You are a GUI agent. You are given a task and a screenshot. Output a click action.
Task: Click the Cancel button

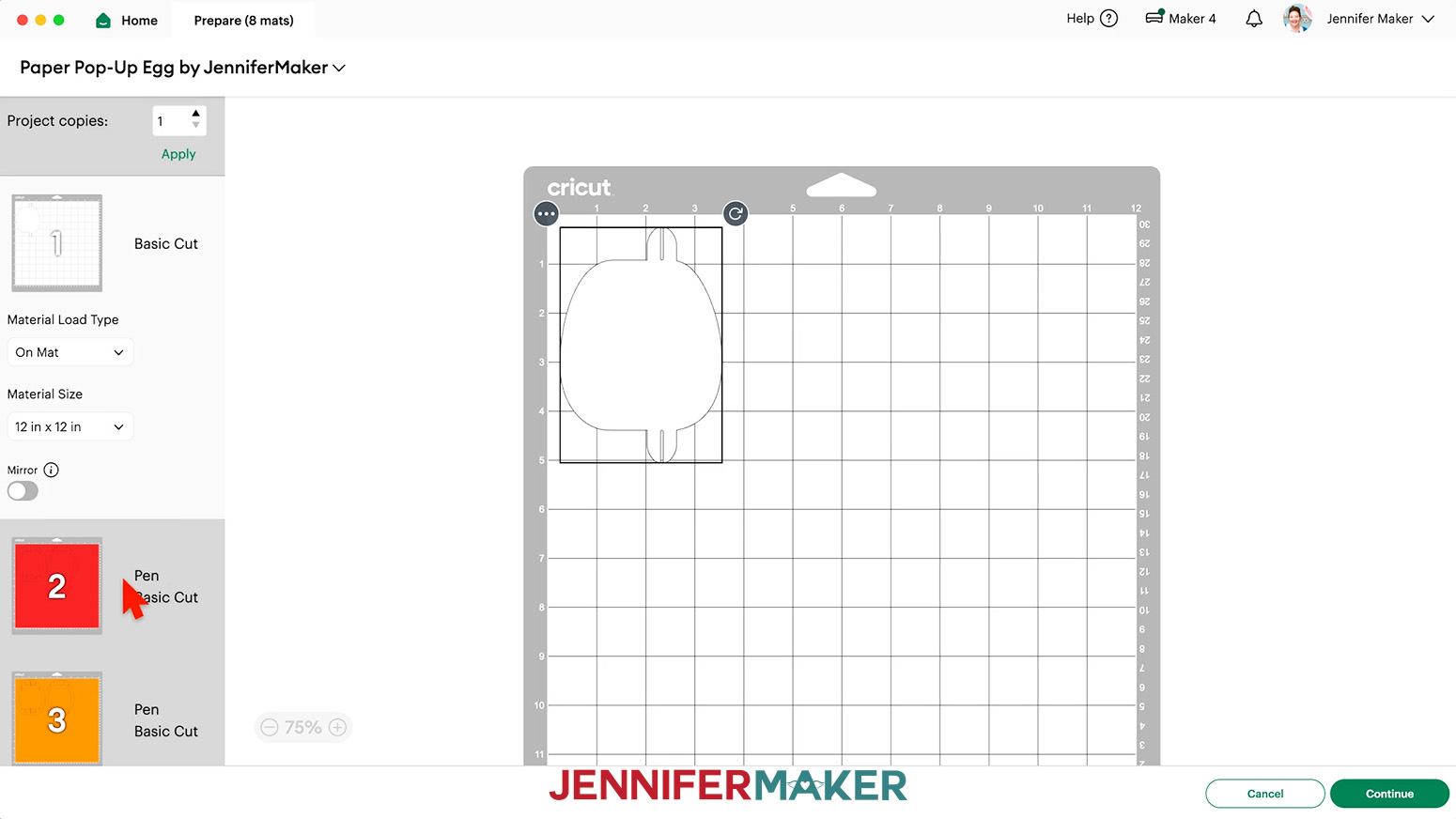1265,794
